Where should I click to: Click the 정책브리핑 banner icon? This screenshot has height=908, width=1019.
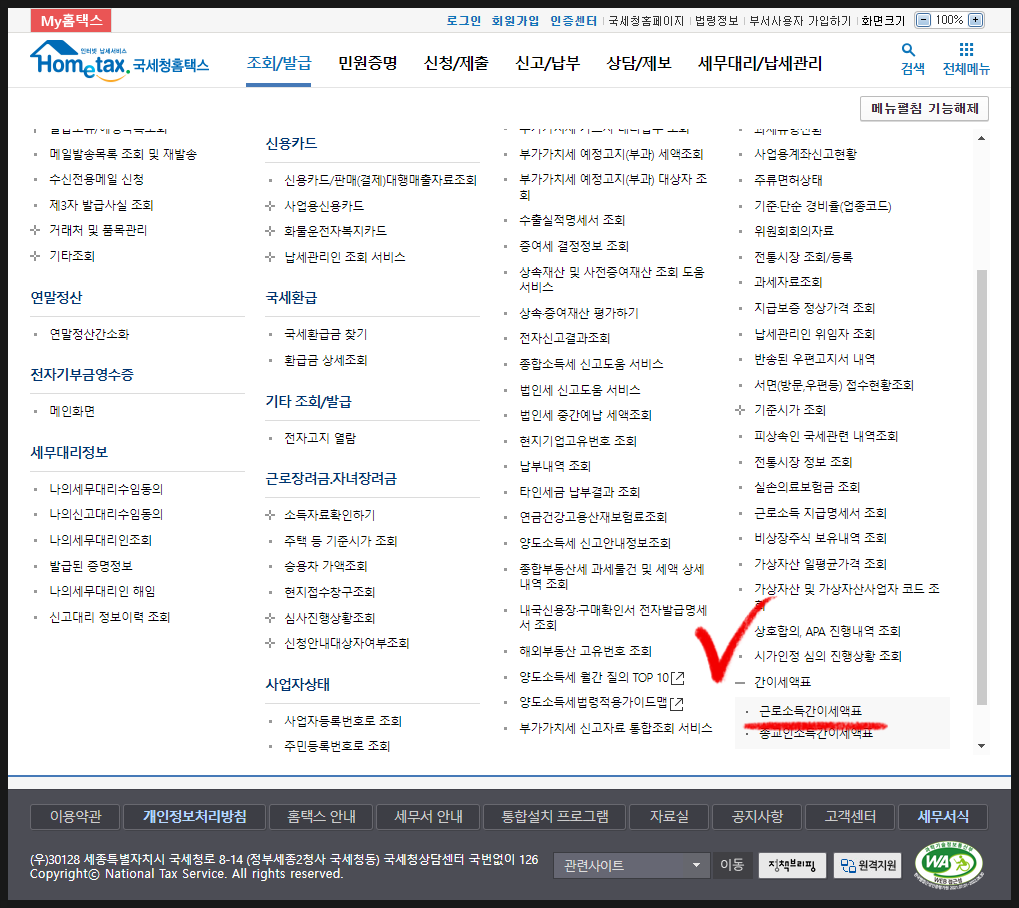[x=792, y=865]
